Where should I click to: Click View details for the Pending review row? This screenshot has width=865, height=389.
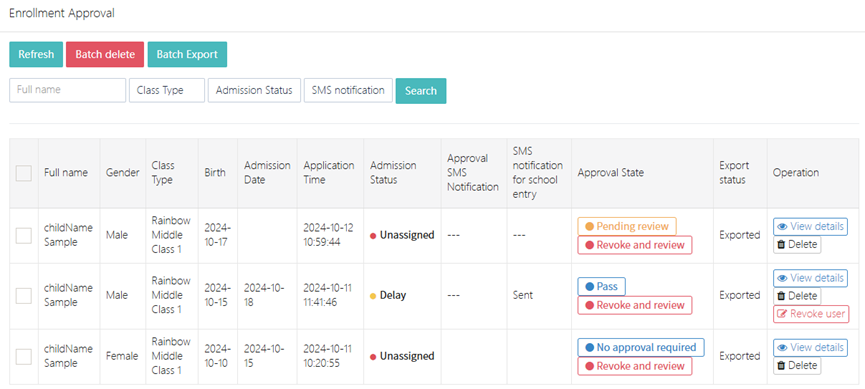tap(810, 226)
